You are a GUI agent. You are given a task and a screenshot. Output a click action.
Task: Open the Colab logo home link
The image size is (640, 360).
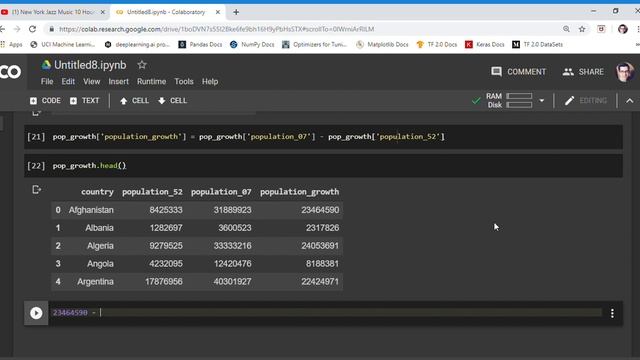pyautogui.click(x=10, y=72)
